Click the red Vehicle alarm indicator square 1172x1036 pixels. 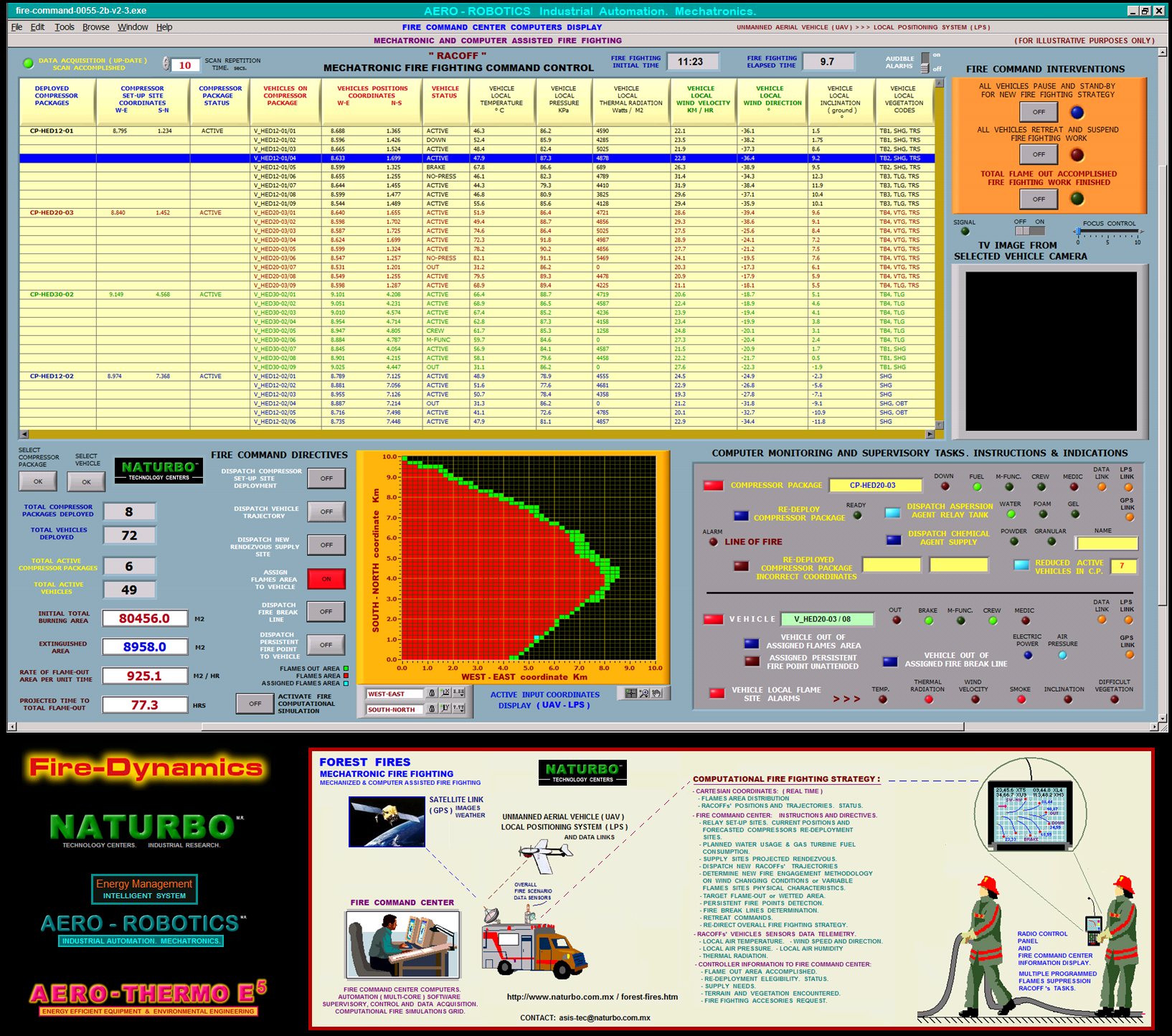[713, 619]
